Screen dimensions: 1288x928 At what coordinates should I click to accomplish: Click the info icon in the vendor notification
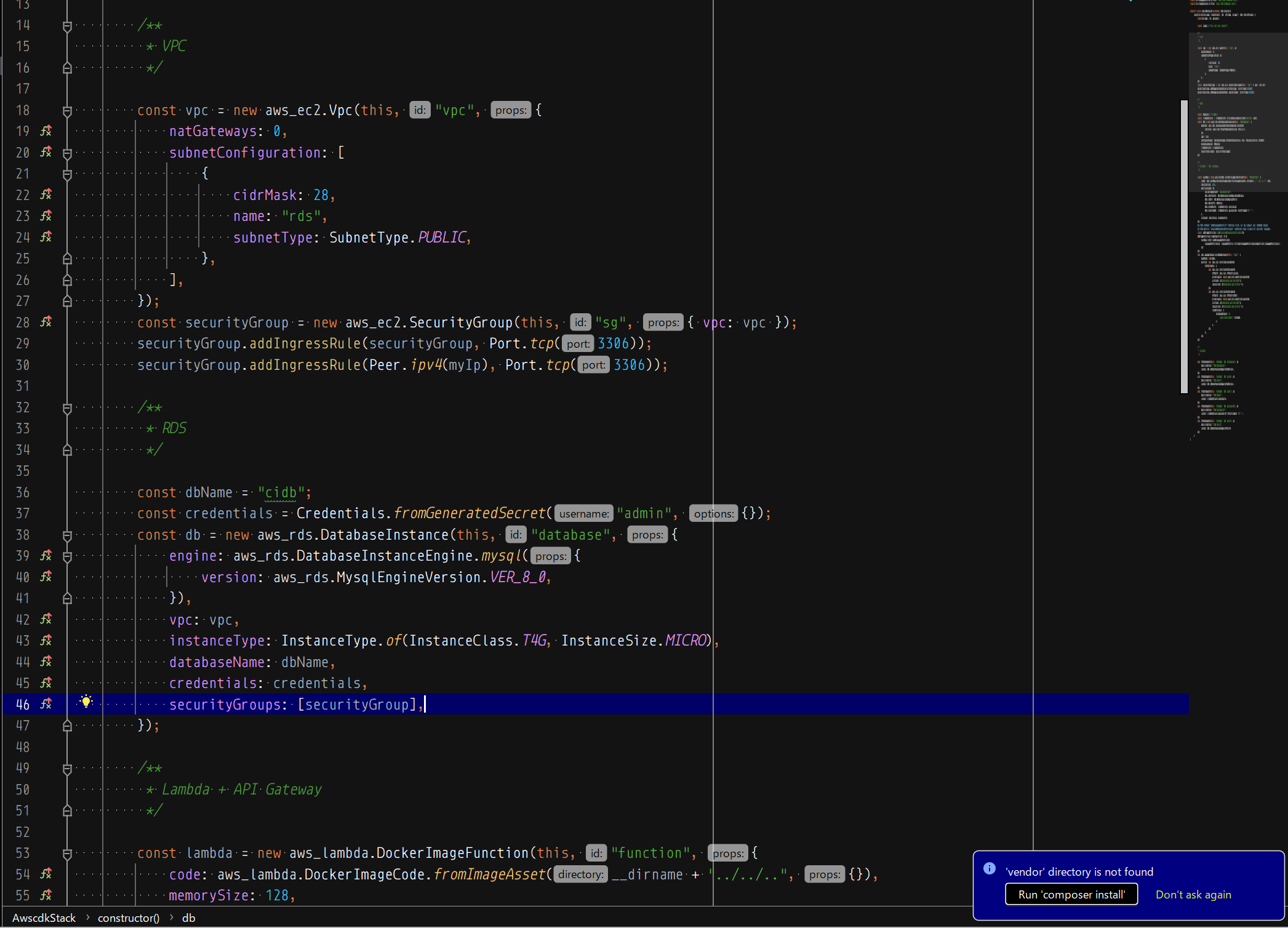(990, 868)
